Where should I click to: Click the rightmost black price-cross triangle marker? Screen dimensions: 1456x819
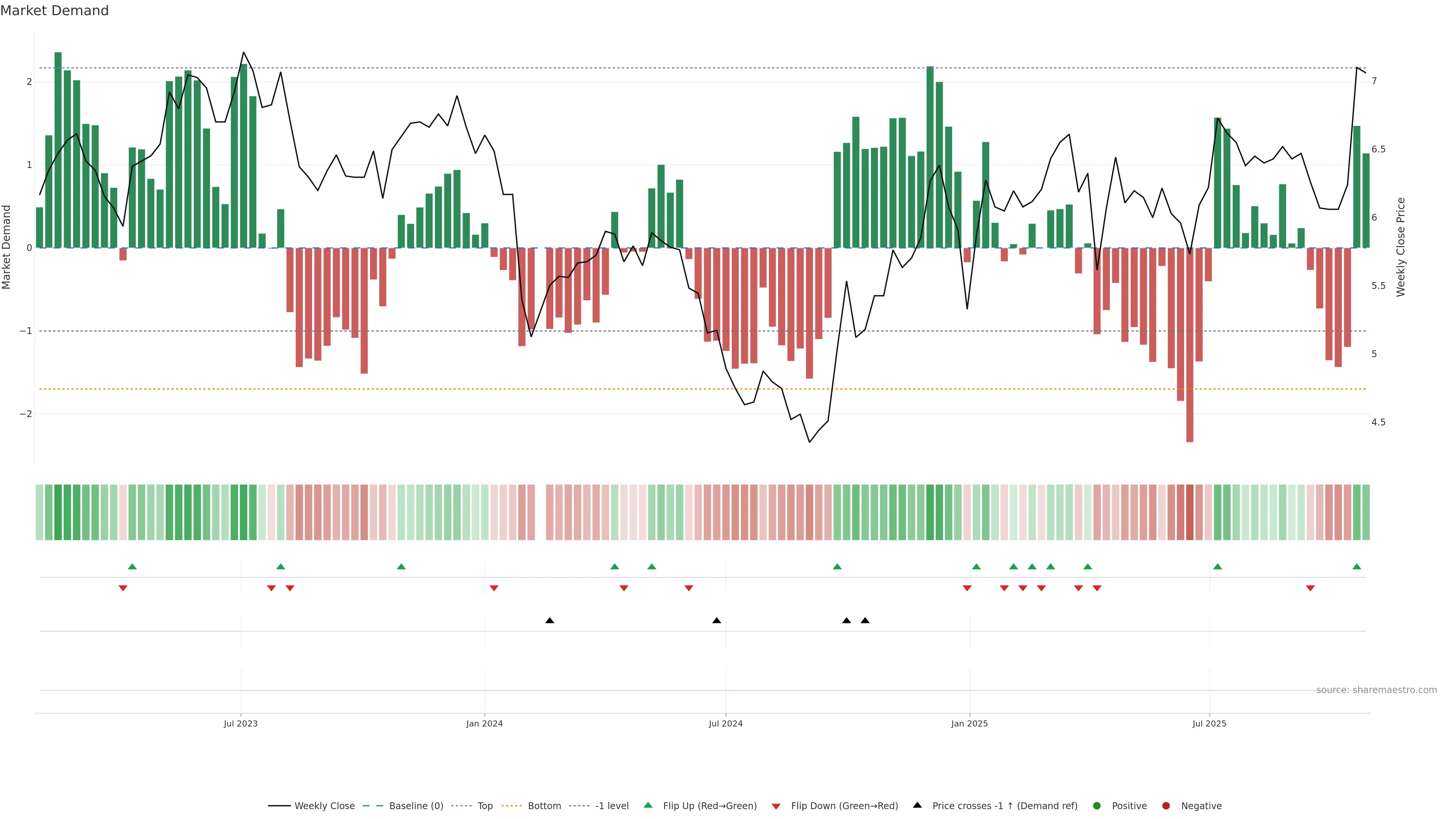tap(865, 620)
